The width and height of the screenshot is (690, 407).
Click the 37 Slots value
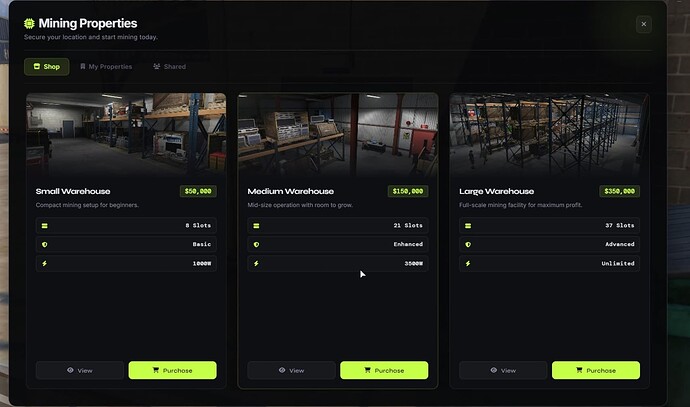click(620, 226)
